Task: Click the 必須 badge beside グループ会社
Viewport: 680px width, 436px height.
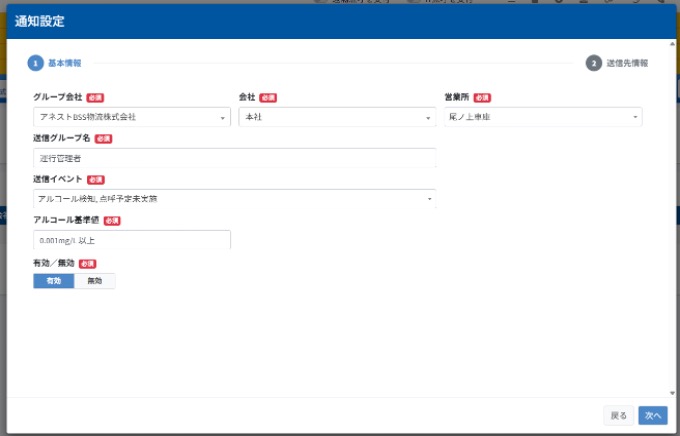Action: [x=95, y=98]
